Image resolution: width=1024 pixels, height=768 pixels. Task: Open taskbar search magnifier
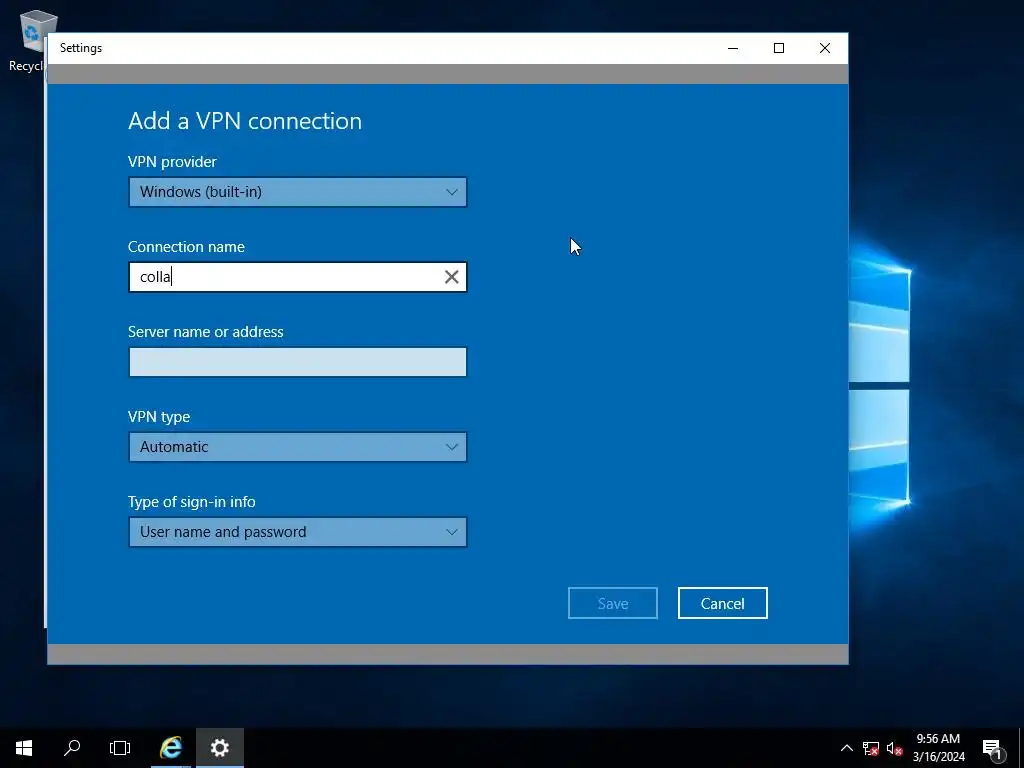pyautogui.click(x=72, y=748)
